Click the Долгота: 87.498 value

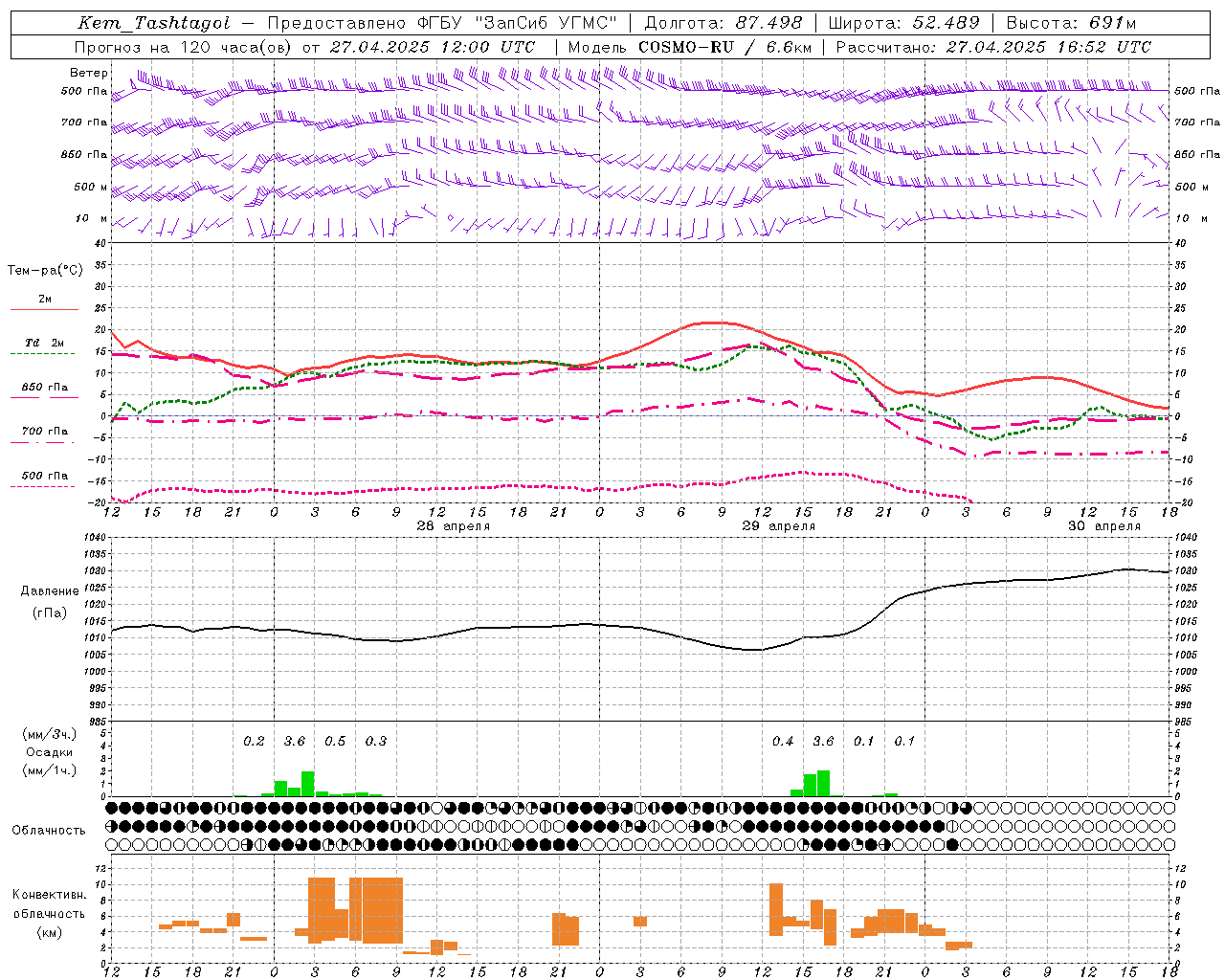click(724, 23)
